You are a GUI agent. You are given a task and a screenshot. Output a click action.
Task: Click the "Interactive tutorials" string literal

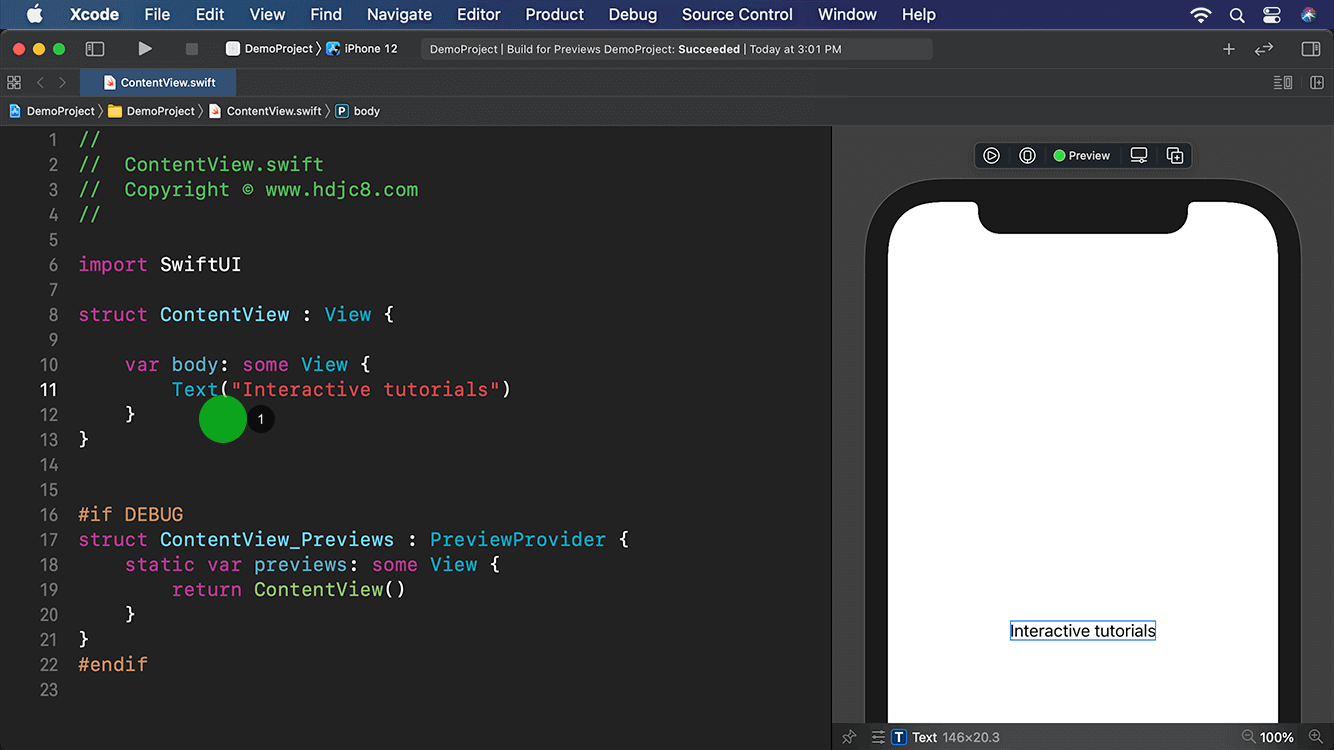point(366,390)
